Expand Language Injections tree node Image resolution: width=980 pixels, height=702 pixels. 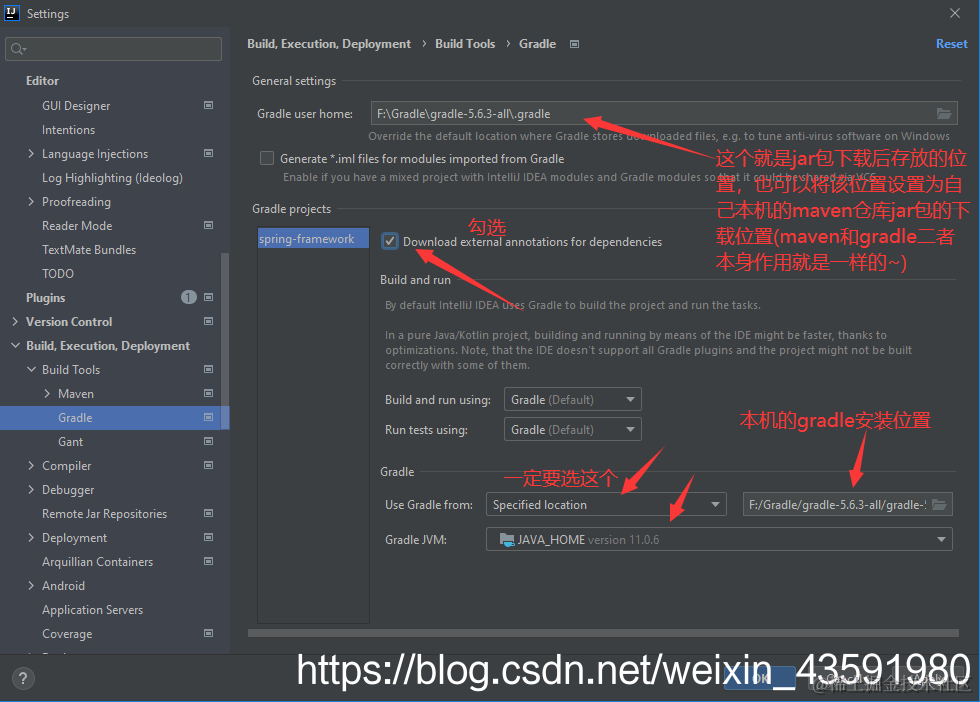pyautogui.click(x=31, y=153)
